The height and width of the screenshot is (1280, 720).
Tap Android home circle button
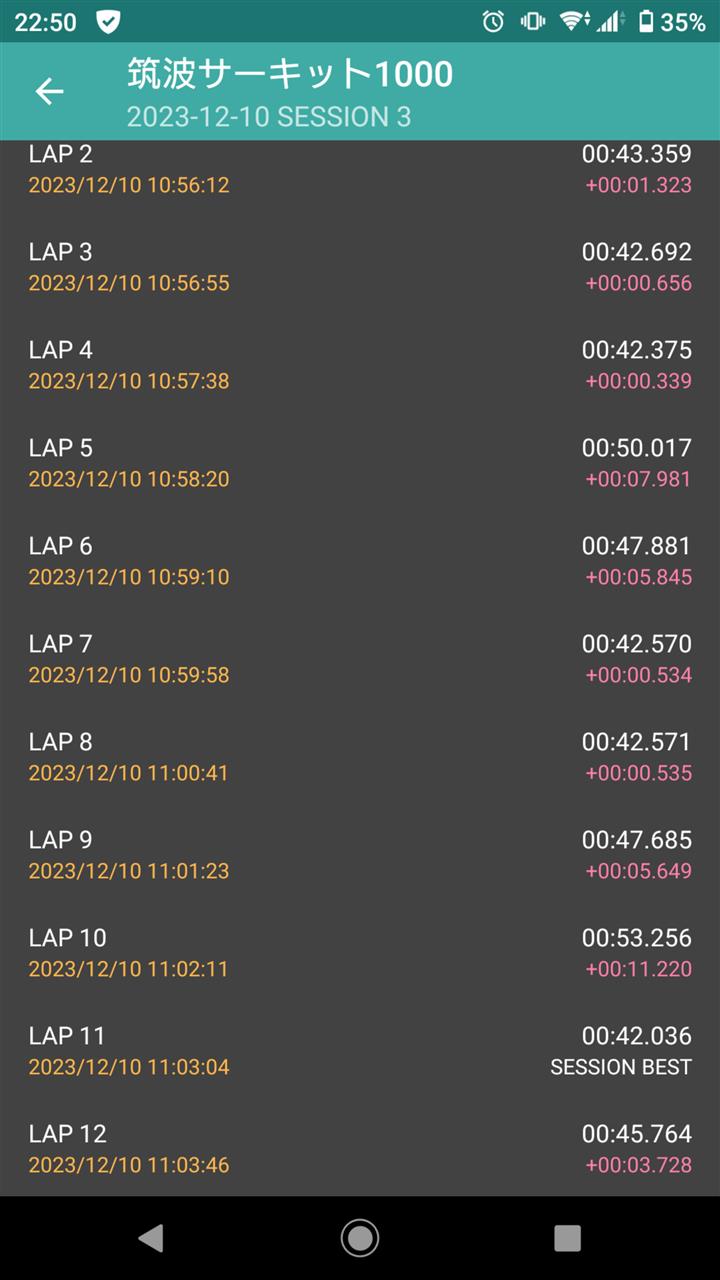360,1238
